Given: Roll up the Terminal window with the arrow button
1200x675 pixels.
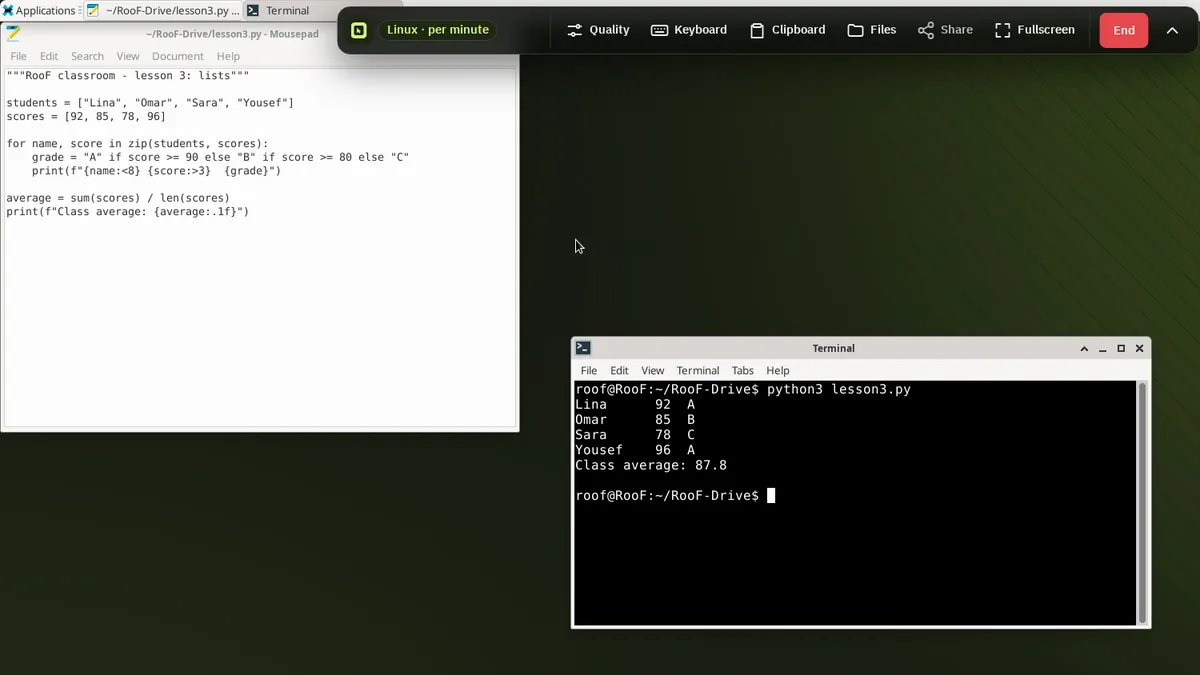Looking at the screenshot, I should pyautogui.click(x=1084, y=348).
